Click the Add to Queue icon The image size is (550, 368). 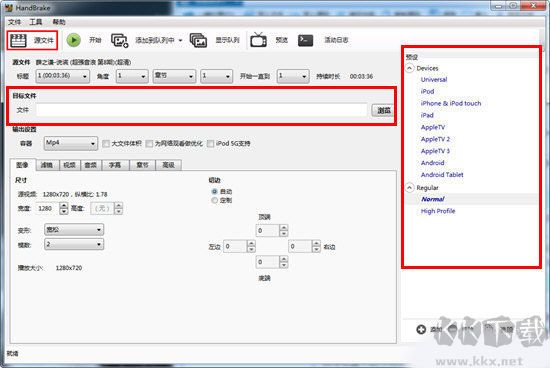click(x=120, y=40)
